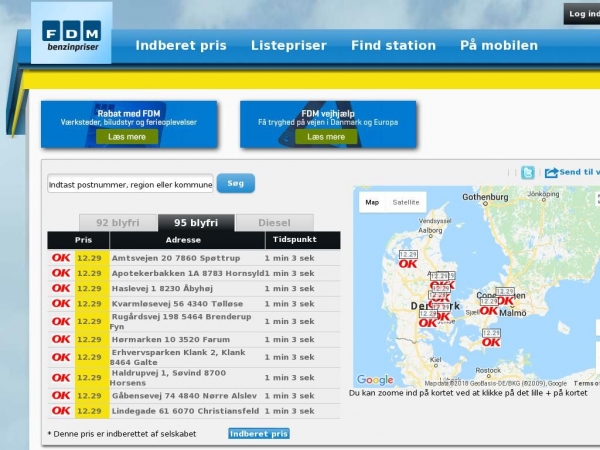Select address Kvarmløsevej 56 4340 Tølløse
This screenshot has height=450, width=600.
coord(177,304)
